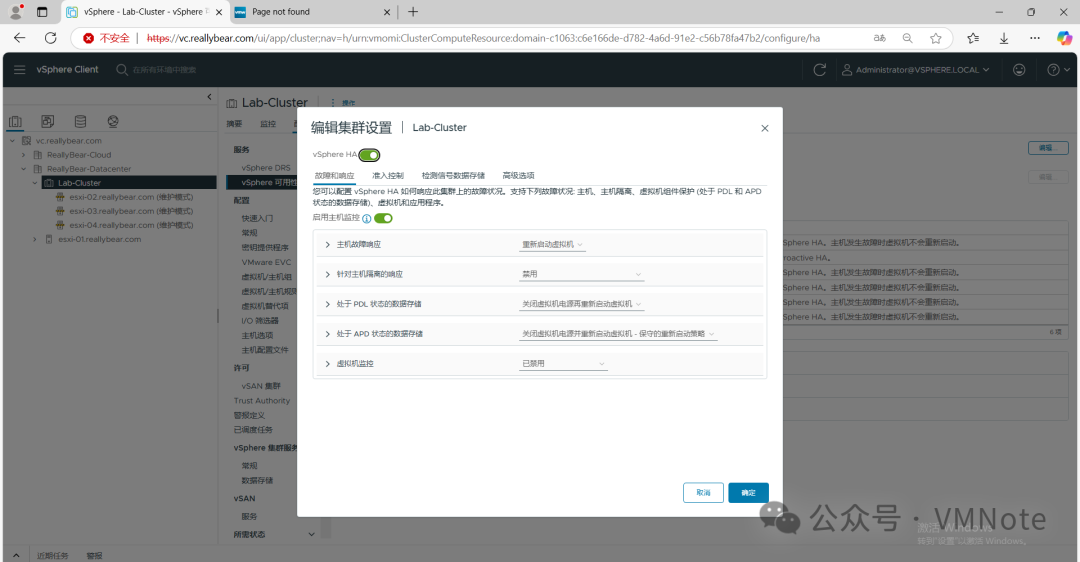Expand the 处于 PDL 状态的数据存储 section
Image resolution: width=1080 pixels, height=562 pixels.
point(328,304)
